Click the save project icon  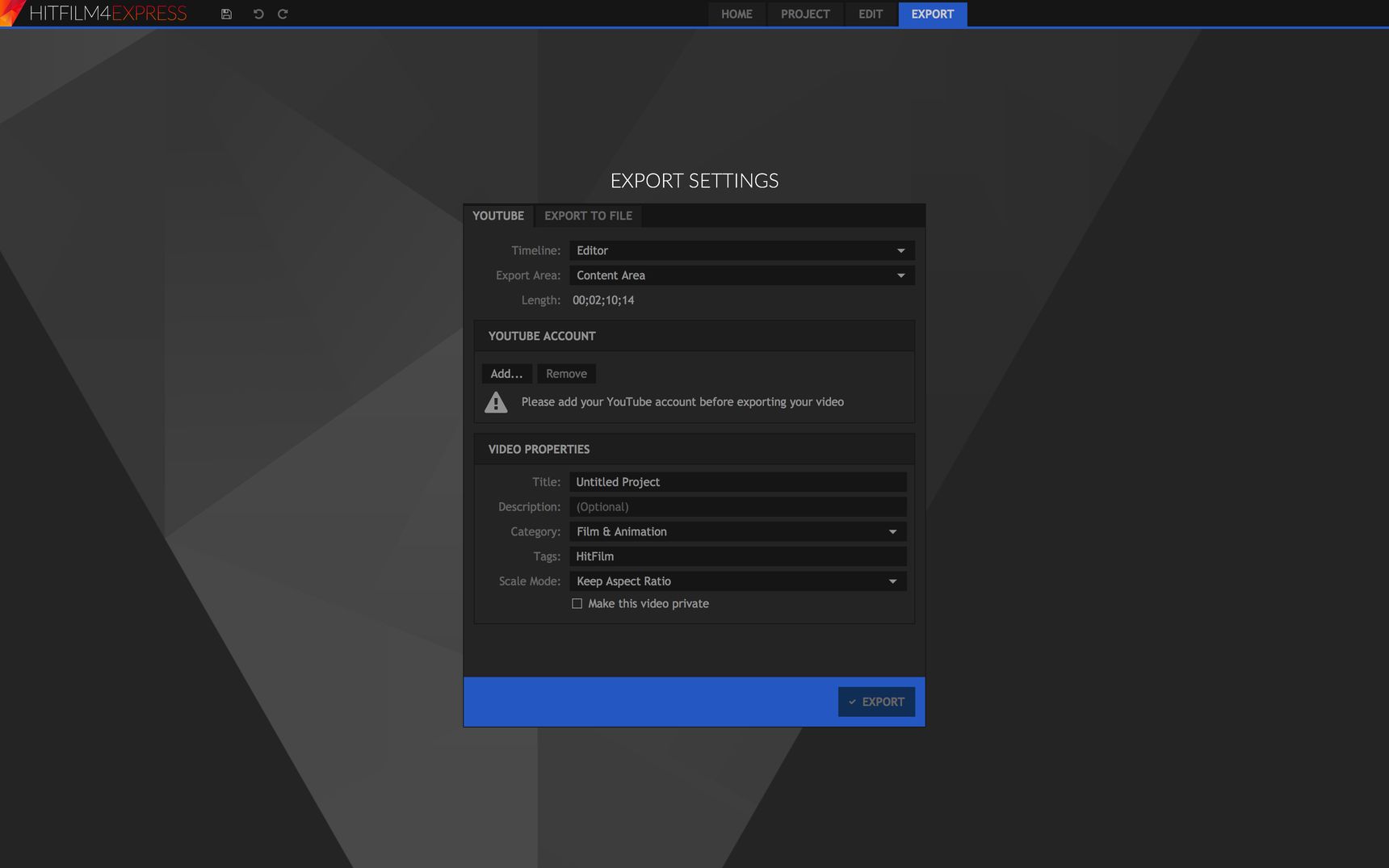coord(226,14)
